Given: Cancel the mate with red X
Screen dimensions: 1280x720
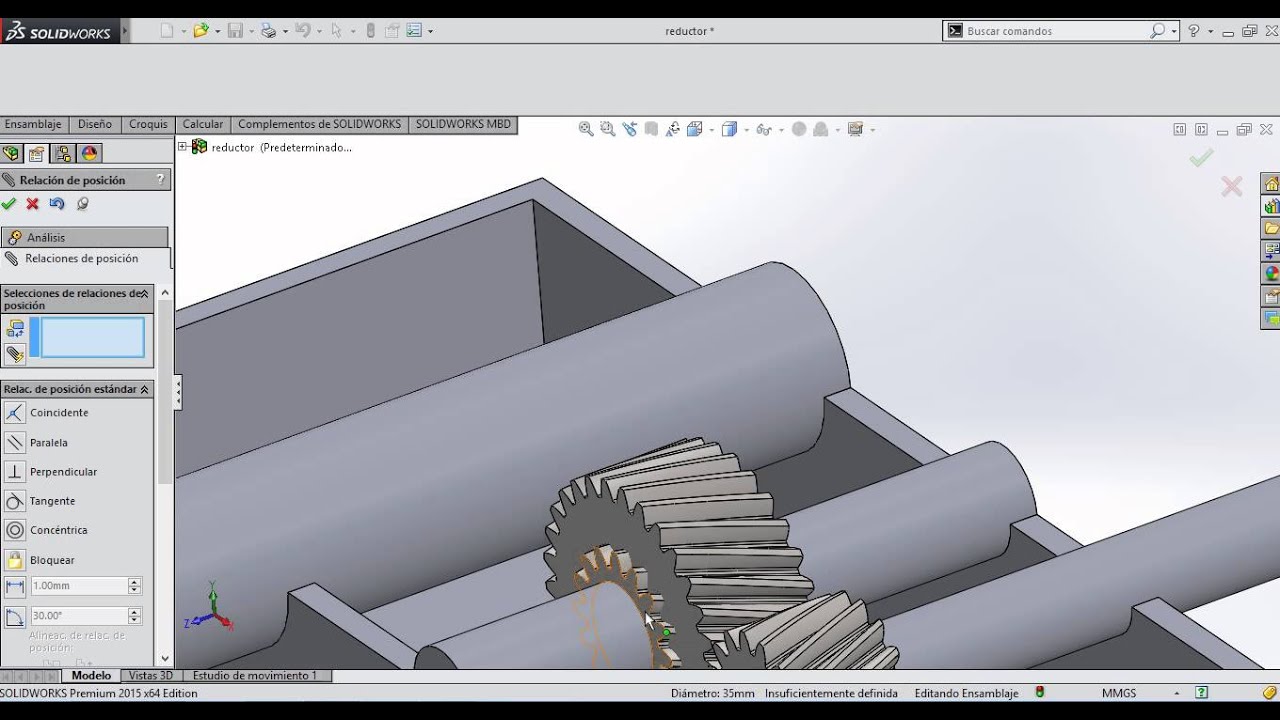Looking at the screenshot, I should [33, 204].
